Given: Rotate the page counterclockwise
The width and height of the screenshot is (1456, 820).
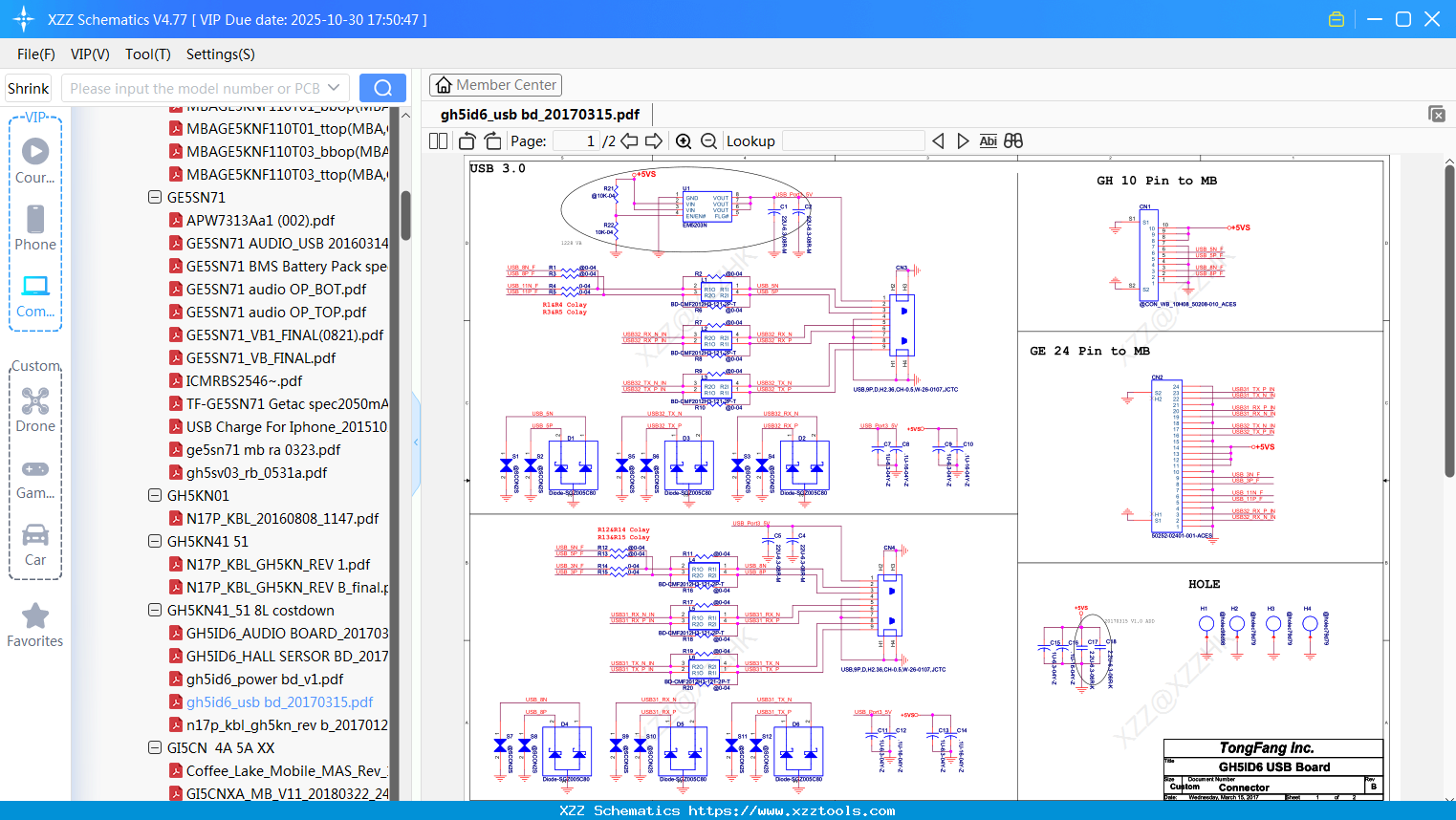Looking at the screenshot, I should coord(467,141).
